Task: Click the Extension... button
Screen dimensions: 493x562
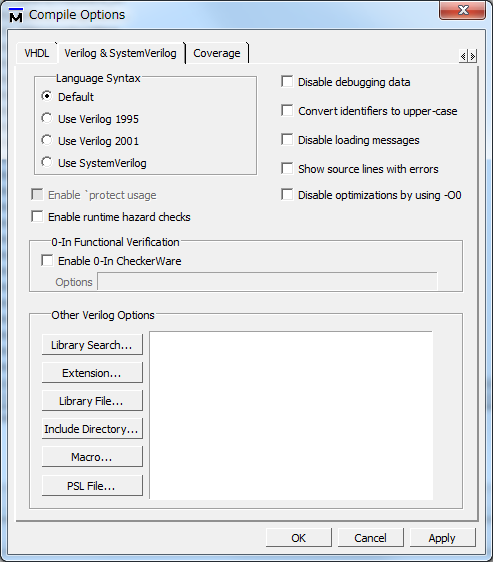Action: 92,373
